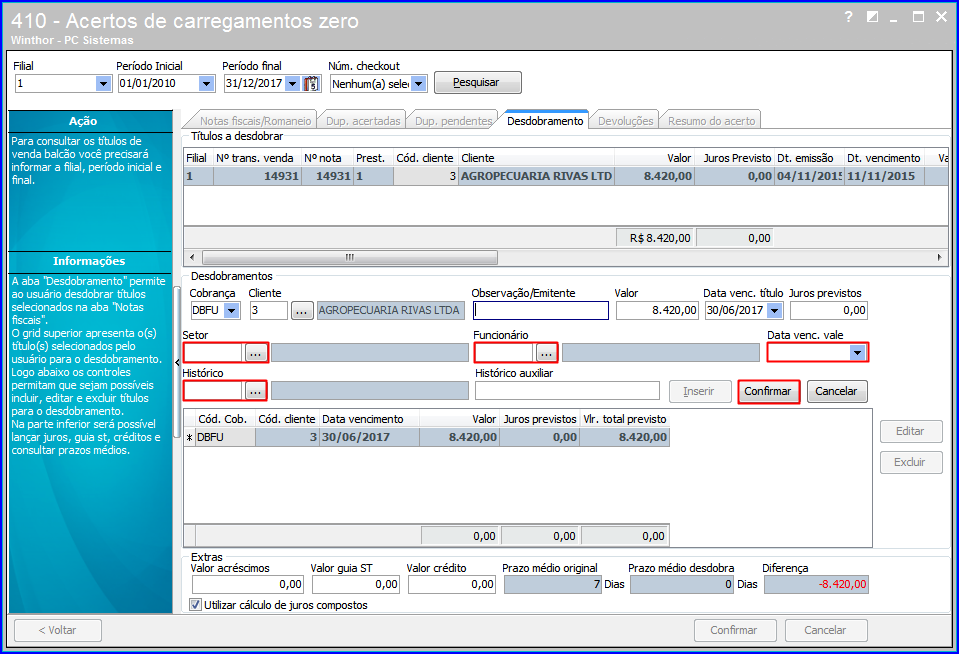This screenshot has width=959, height=654.
Task: Open Cliente lookup ellipsis button
Action: pyautogui.click(x=302, y=311)
